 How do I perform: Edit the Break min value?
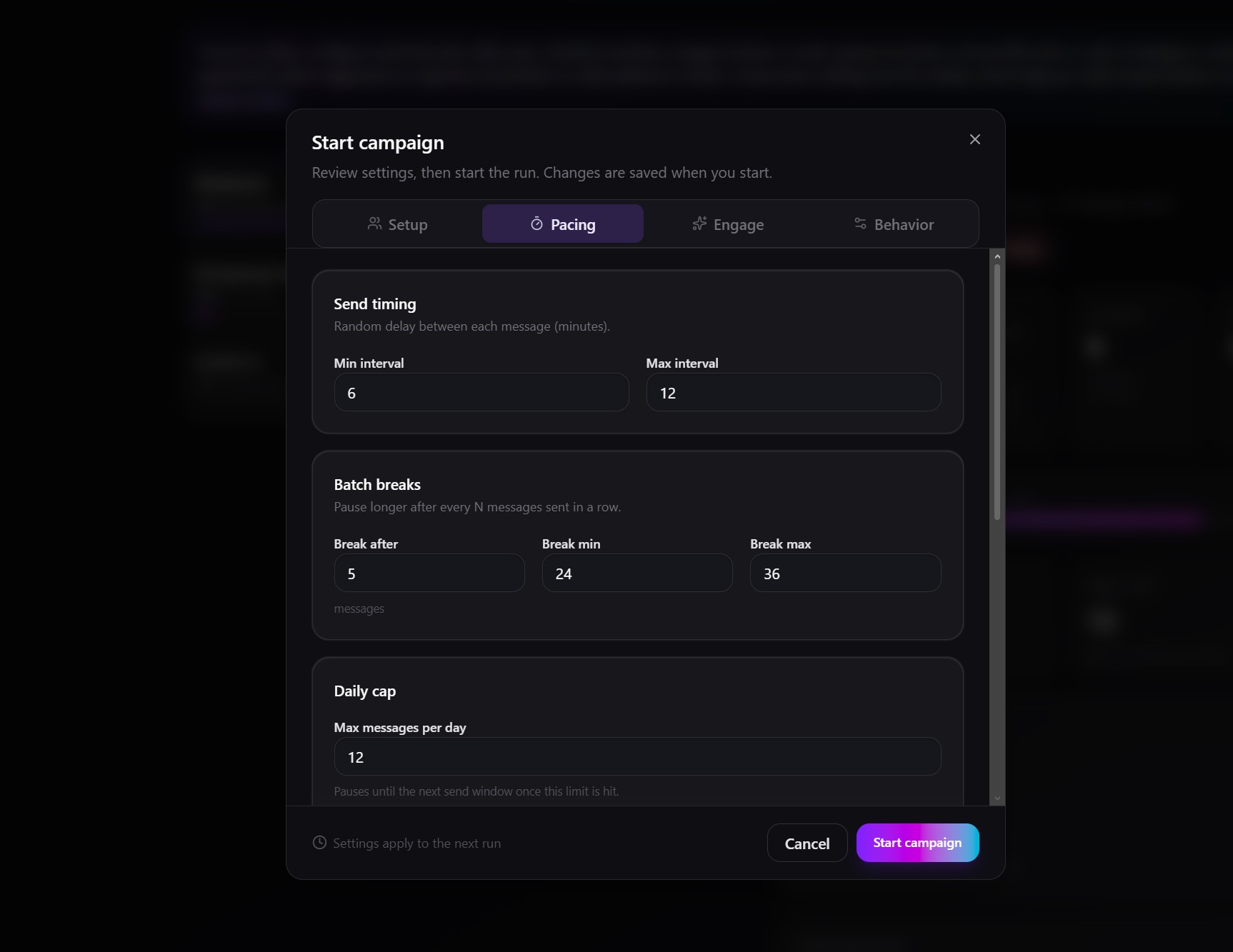[637, 573]
